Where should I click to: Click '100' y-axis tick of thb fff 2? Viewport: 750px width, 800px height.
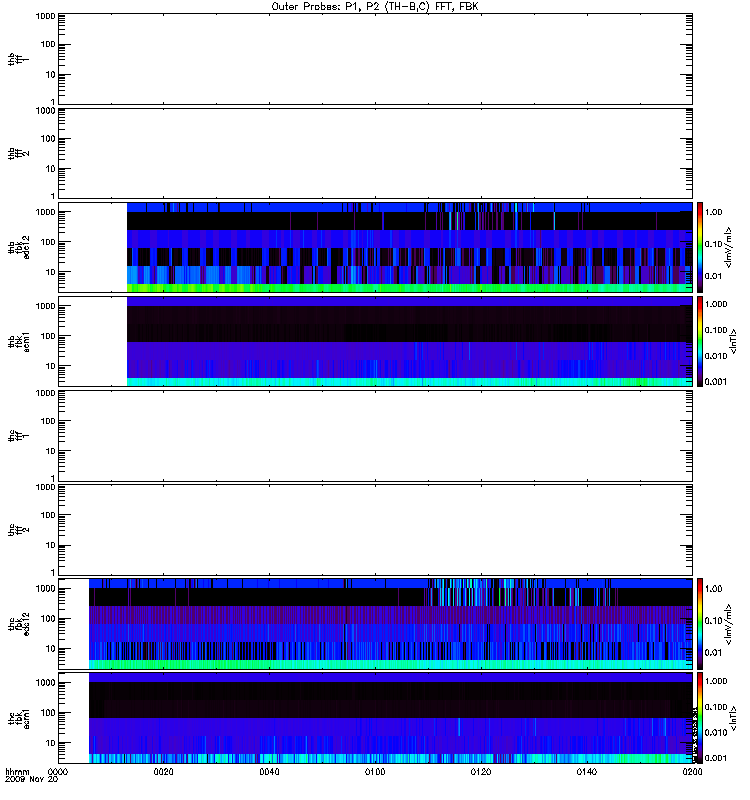click(x=48, y=139)
